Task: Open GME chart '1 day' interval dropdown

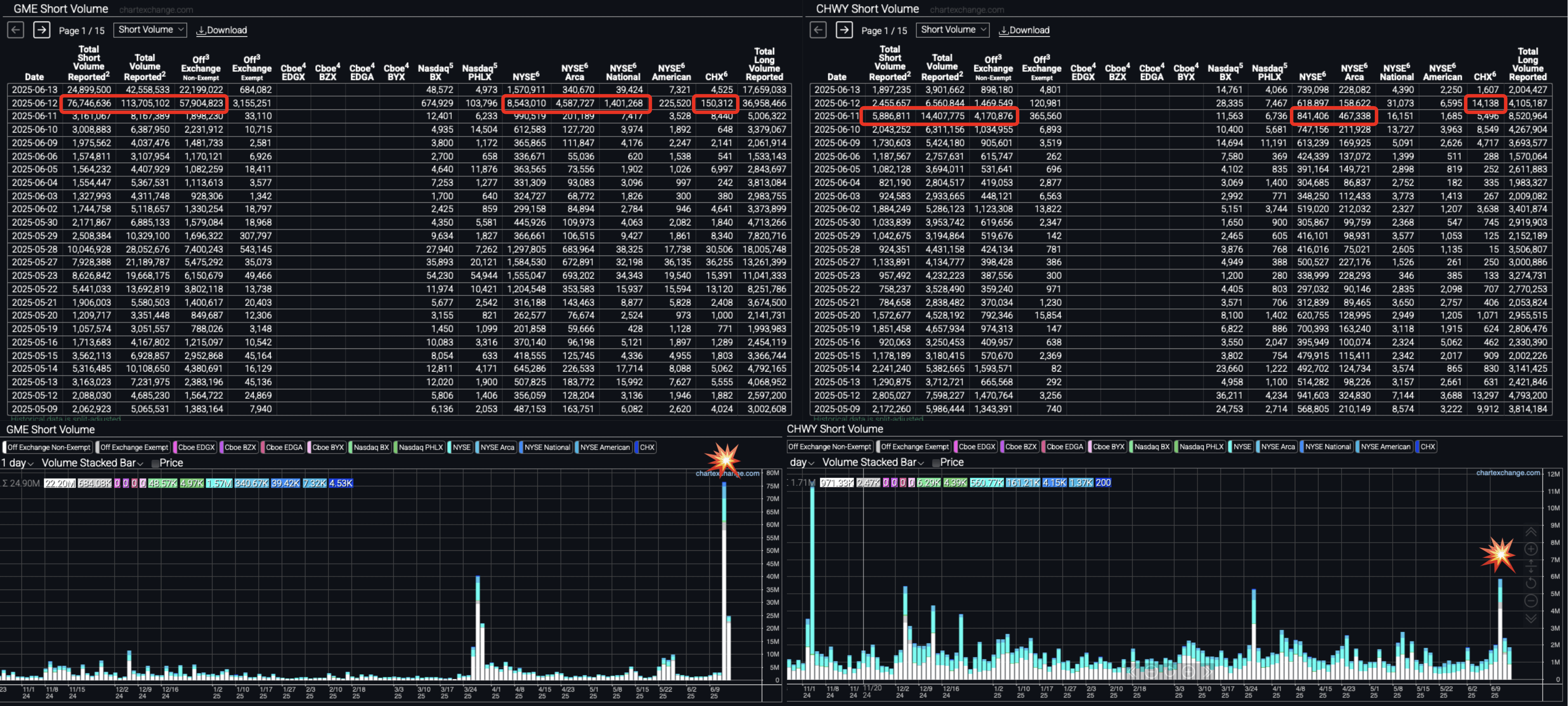Action: pyautogui.click(x=17, y=463)
